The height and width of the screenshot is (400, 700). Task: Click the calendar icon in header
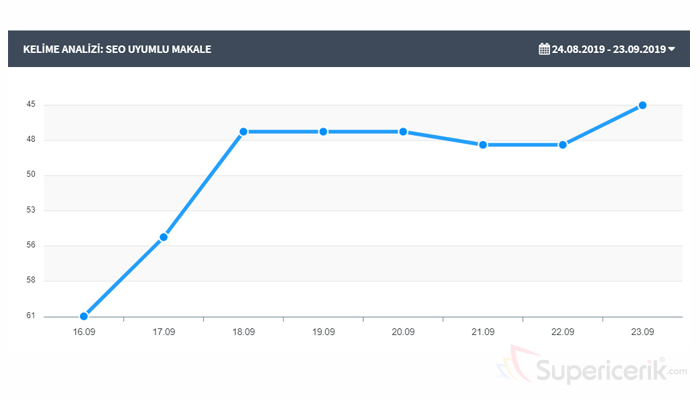click(x=544, y=48)
